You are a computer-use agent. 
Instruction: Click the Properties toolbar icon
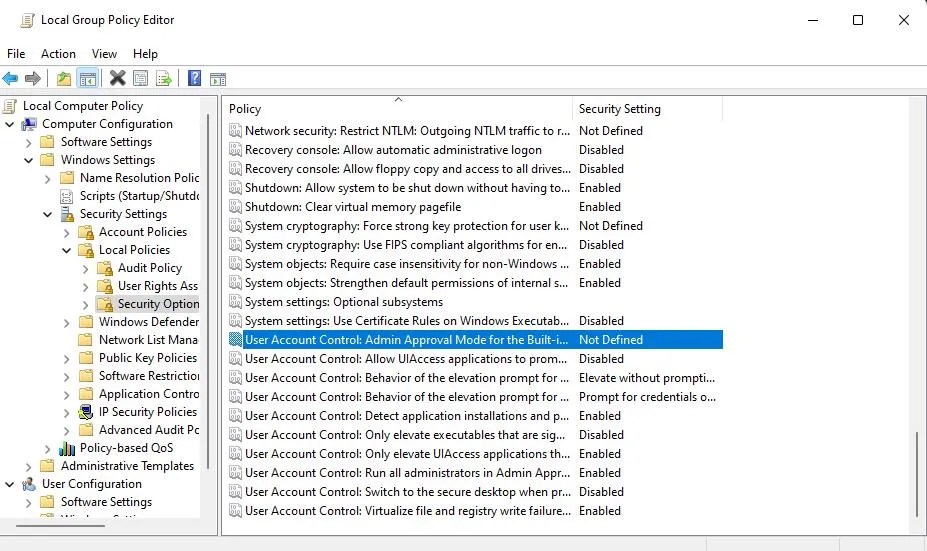pyautogui.click(x=141, y=78)
